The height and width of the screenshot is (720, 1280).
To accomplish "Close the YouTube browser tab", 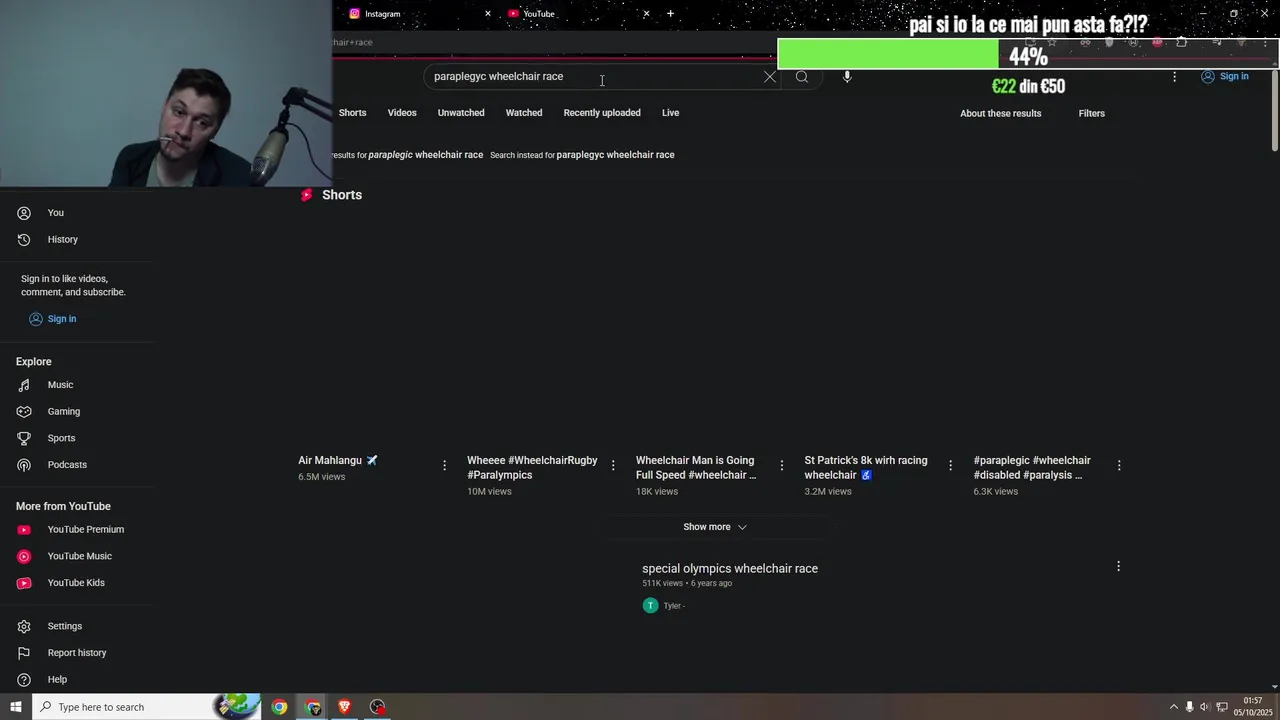I will [x=646, y=14].
